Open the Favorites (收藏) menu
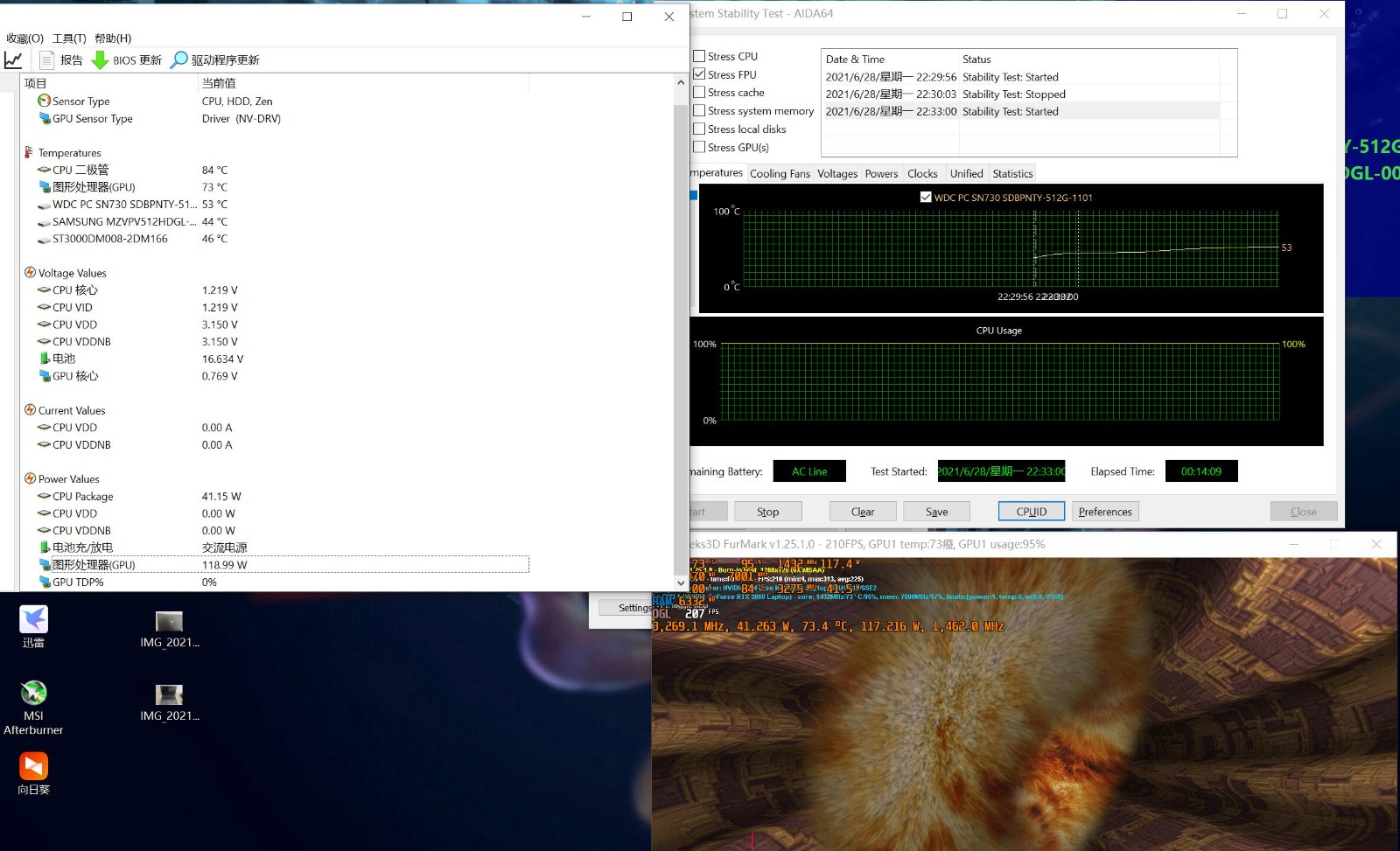 pos(24,38)
